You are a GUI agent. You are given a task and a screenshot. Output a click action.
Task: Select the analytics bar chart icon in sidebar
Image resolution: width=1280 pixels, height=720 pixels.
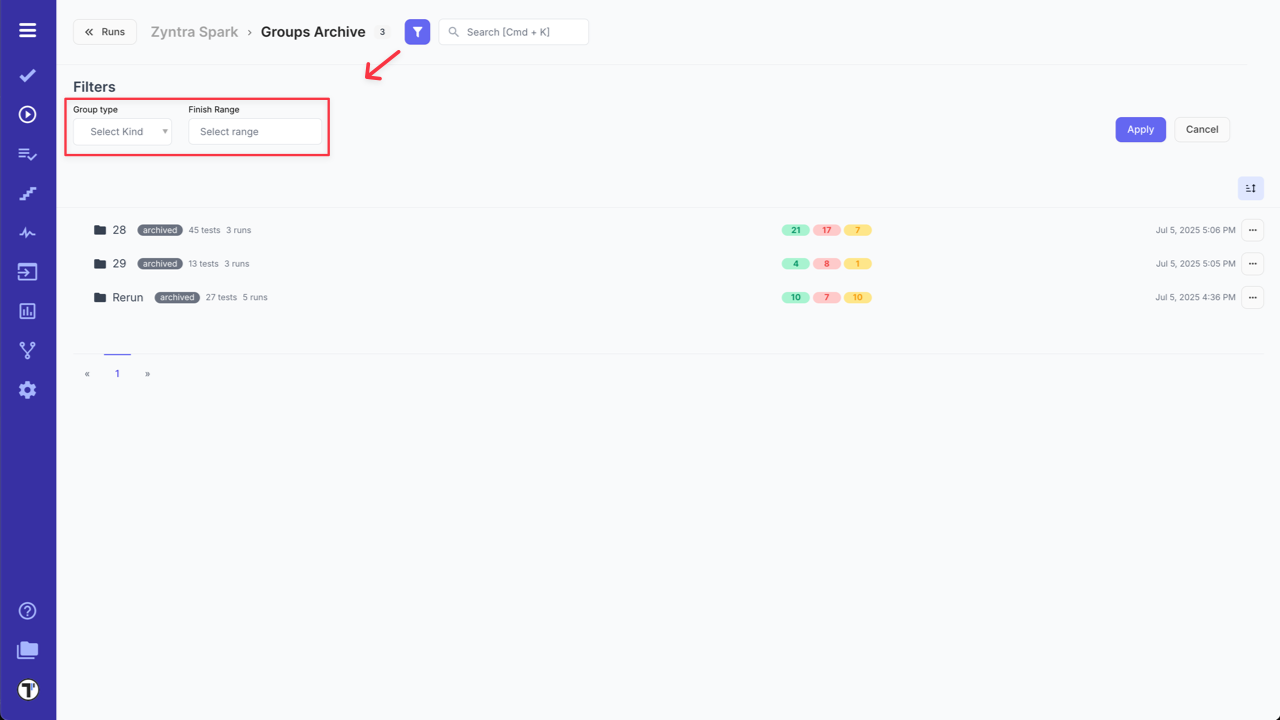click(x=27, y=311)
